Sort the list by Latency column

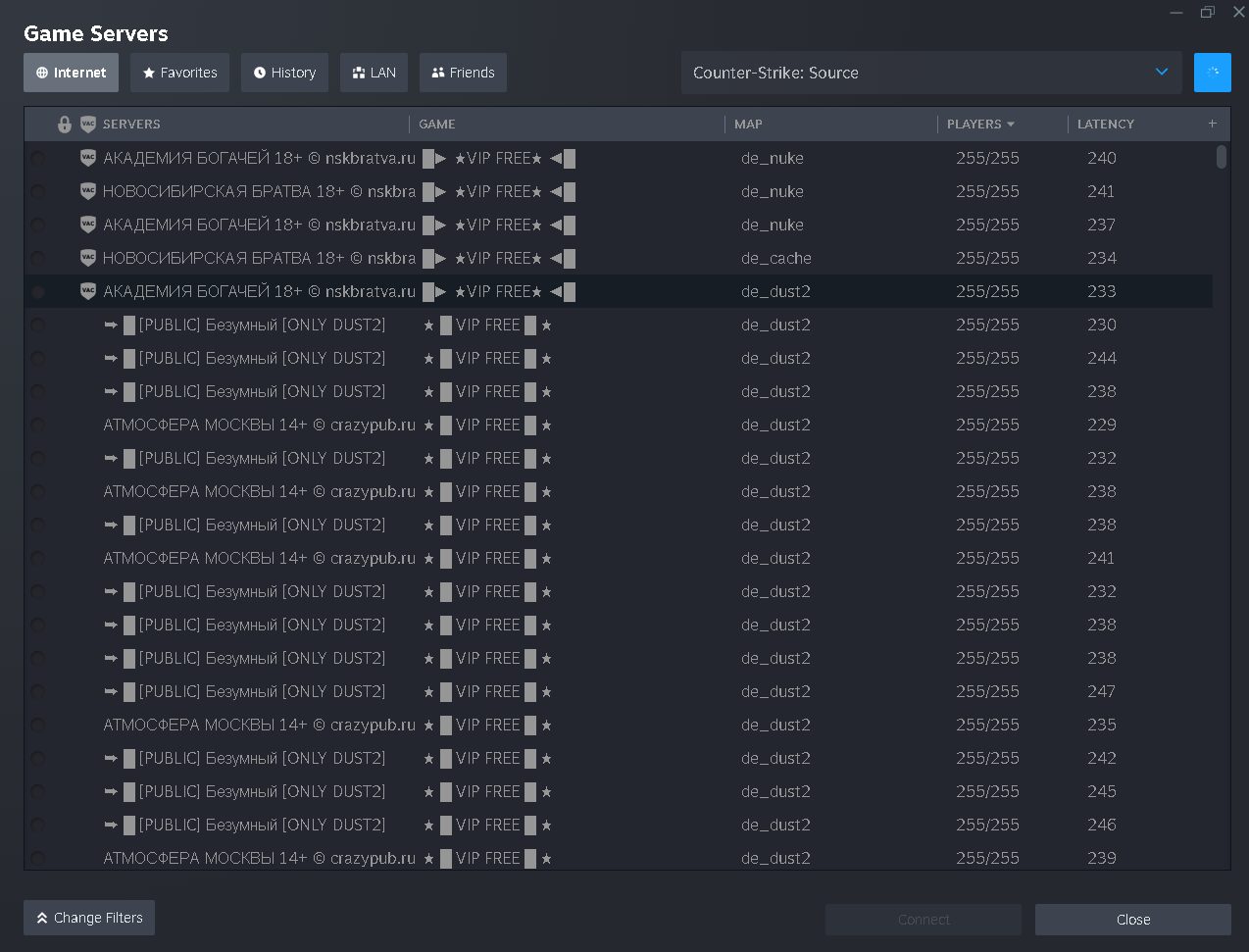click(x=1105, y=125)
